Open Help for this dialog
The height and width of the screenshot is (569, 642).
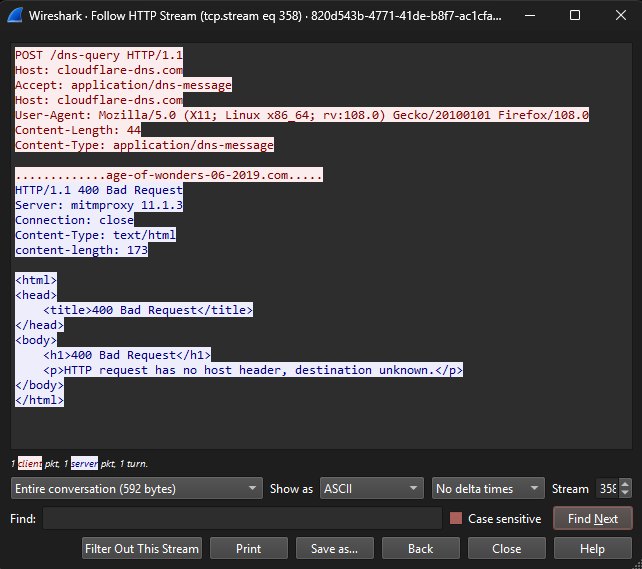pyautogui.click(x=592, y=549)
